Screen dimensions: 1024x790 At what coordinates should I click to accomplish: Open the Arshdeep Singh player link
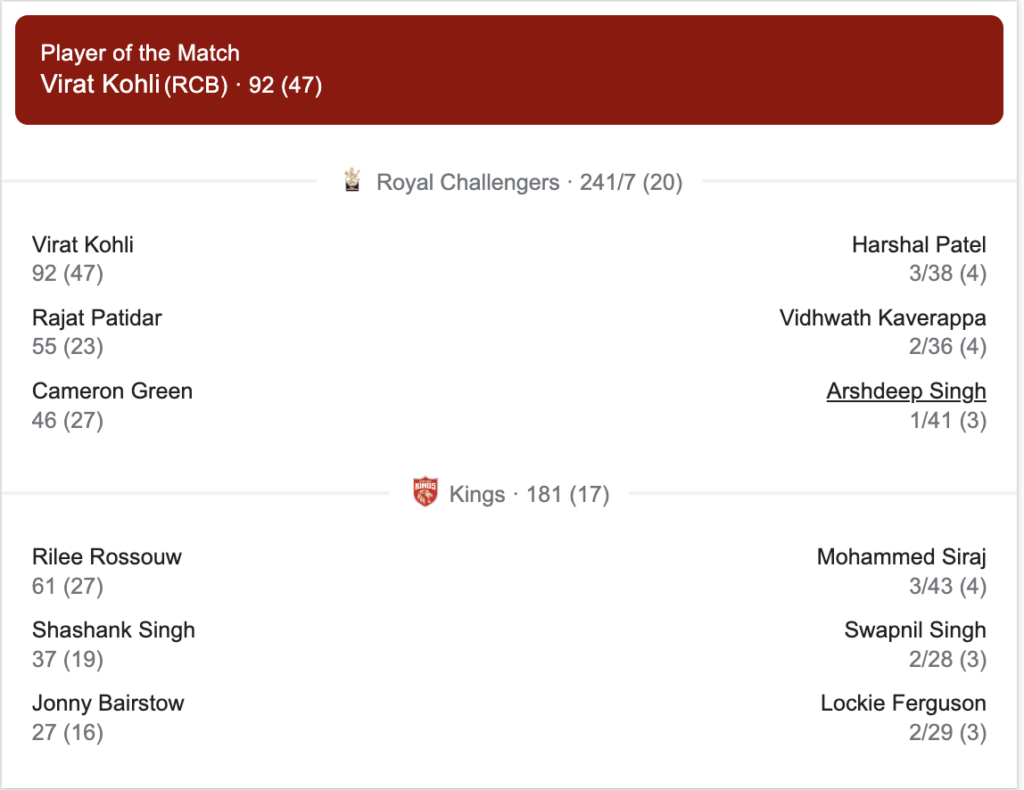pos(906,391)
